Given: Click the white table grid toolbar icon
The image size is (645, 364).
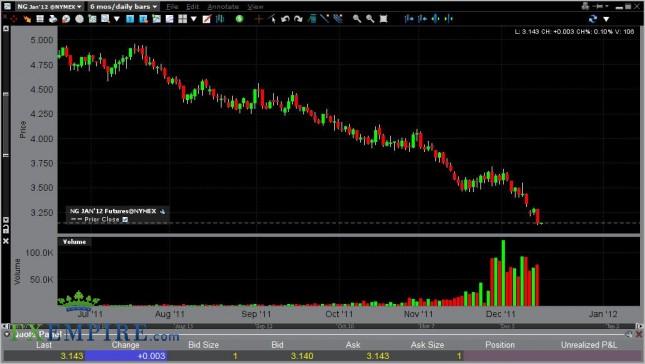Looking at the screenshot, I should point(40,19).
